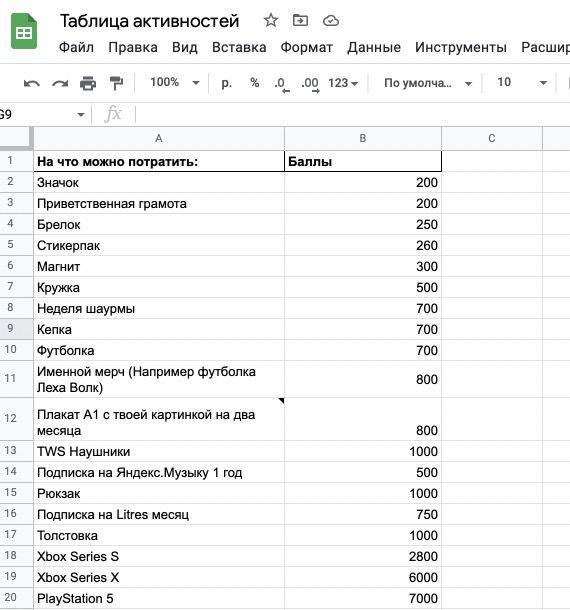Apply percent format button

click(254, 82)
